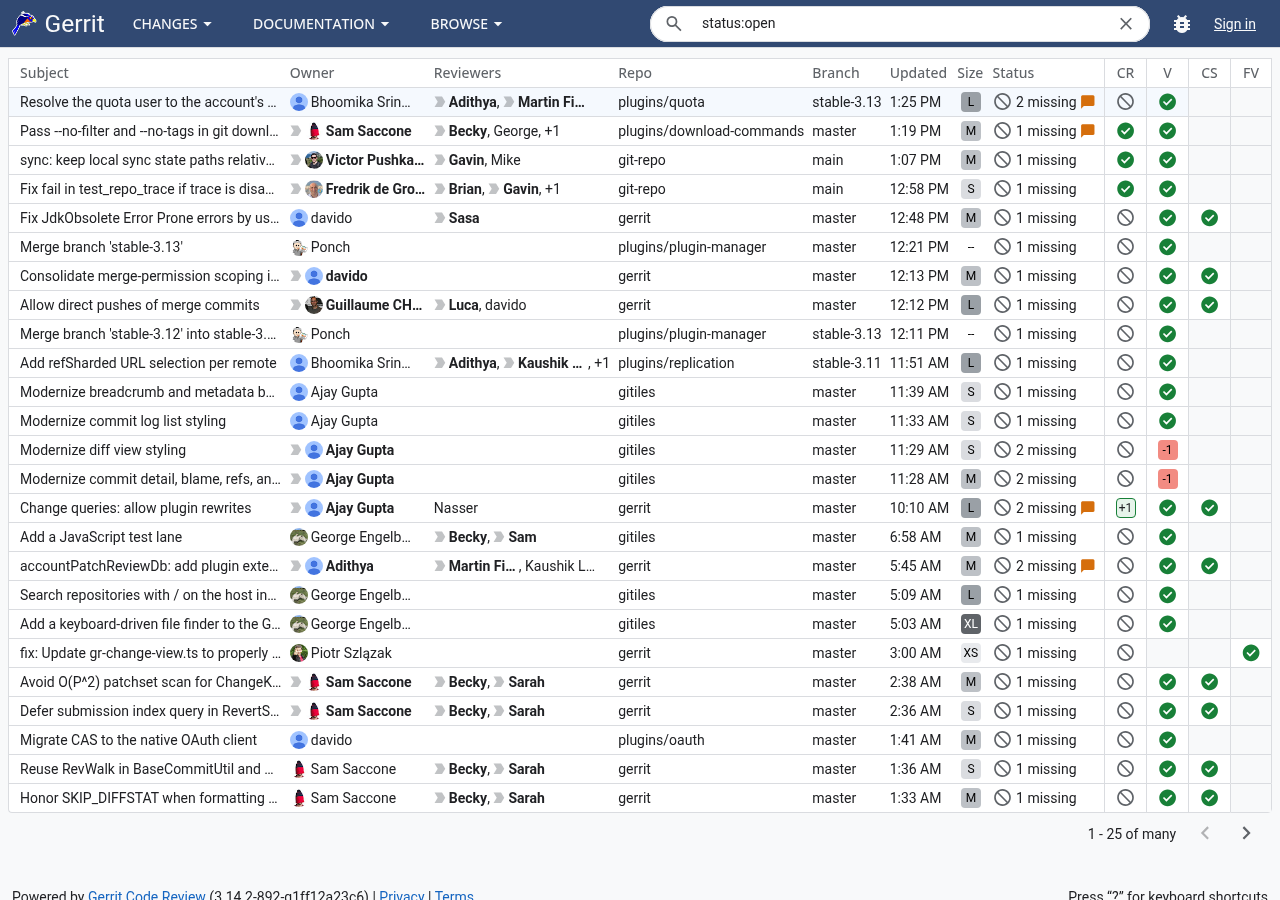Click the Sign in link
The height and width of the screenshot is (900, 1280).
click(x=1235, y=24)
